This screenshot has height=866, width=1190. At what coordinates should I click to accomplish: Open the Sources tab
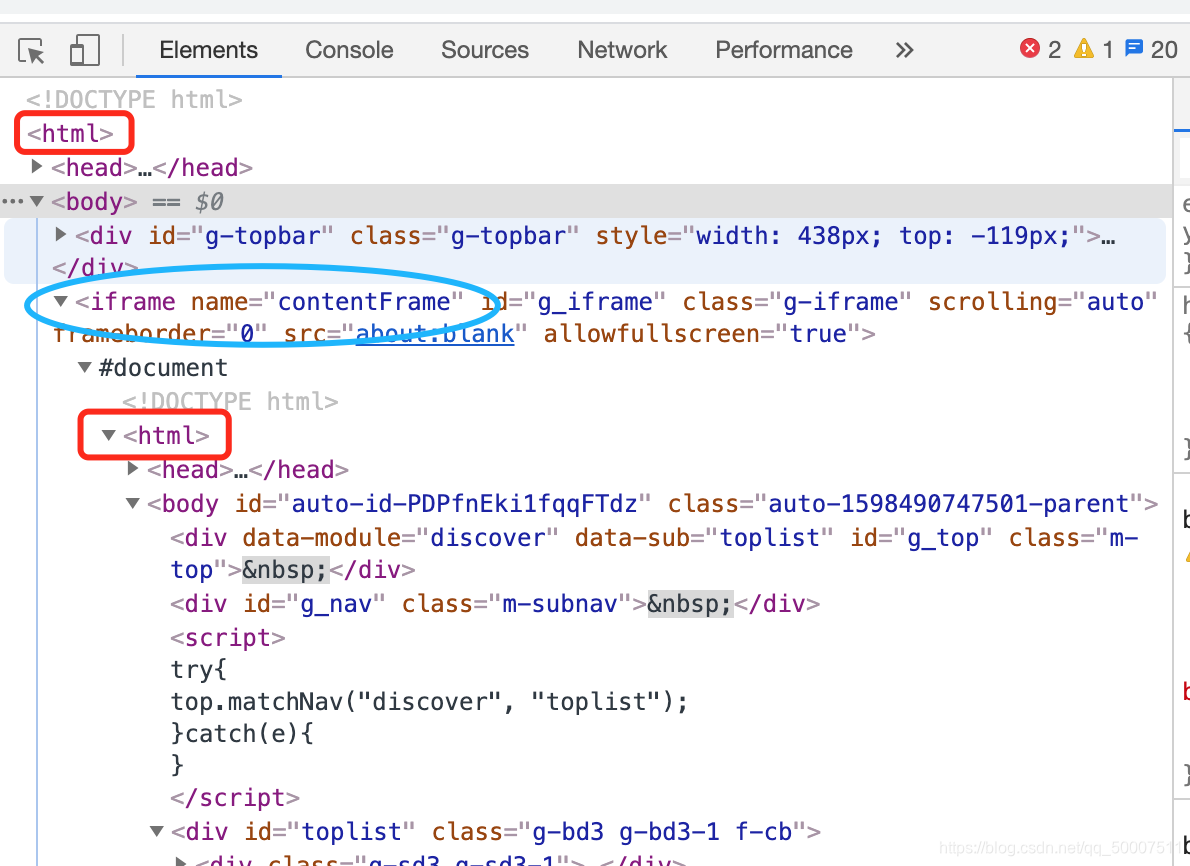[485, 50]
